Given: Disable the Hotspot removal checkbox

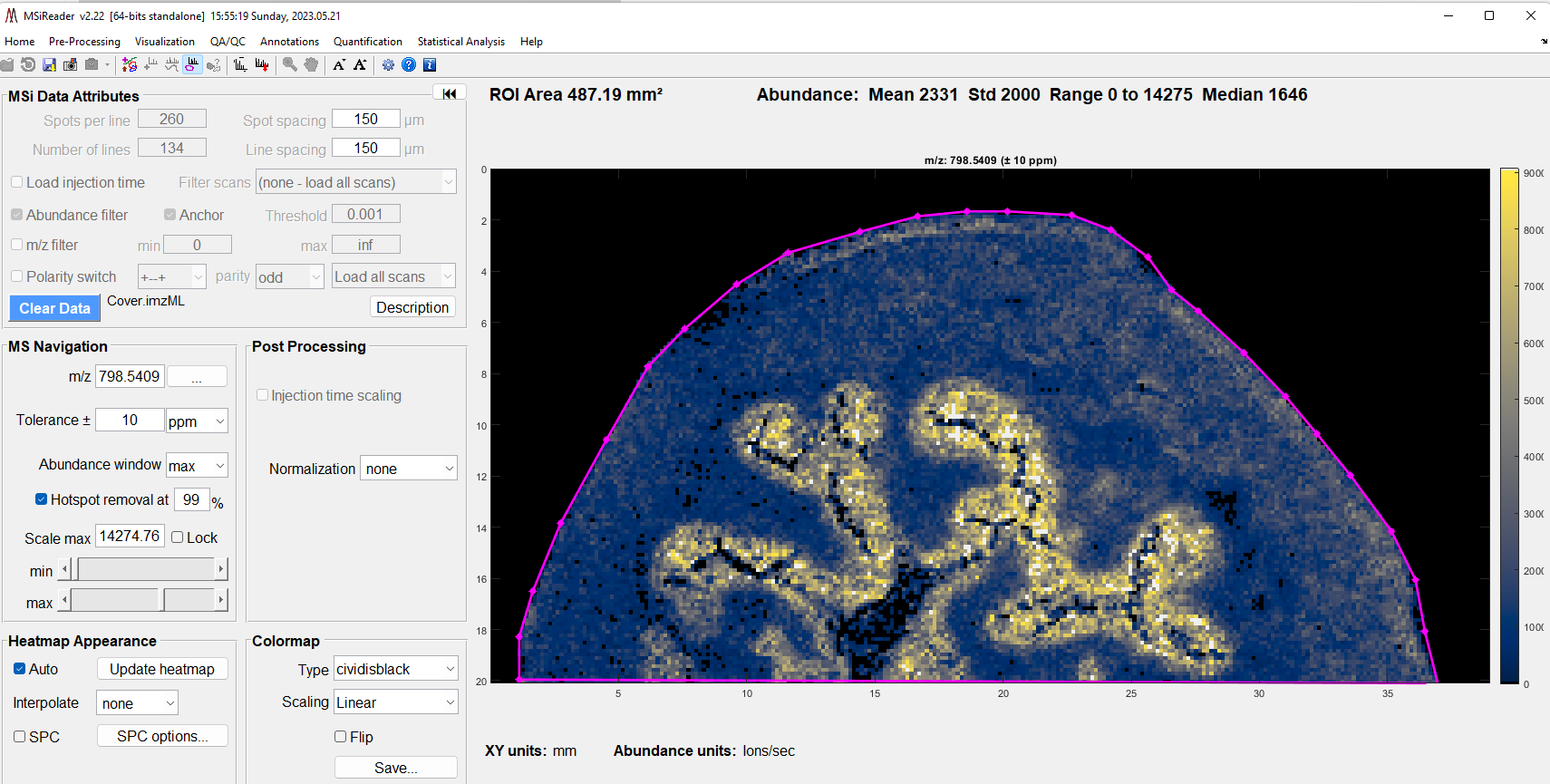Looking at the screenshot, I should (41, 499).
